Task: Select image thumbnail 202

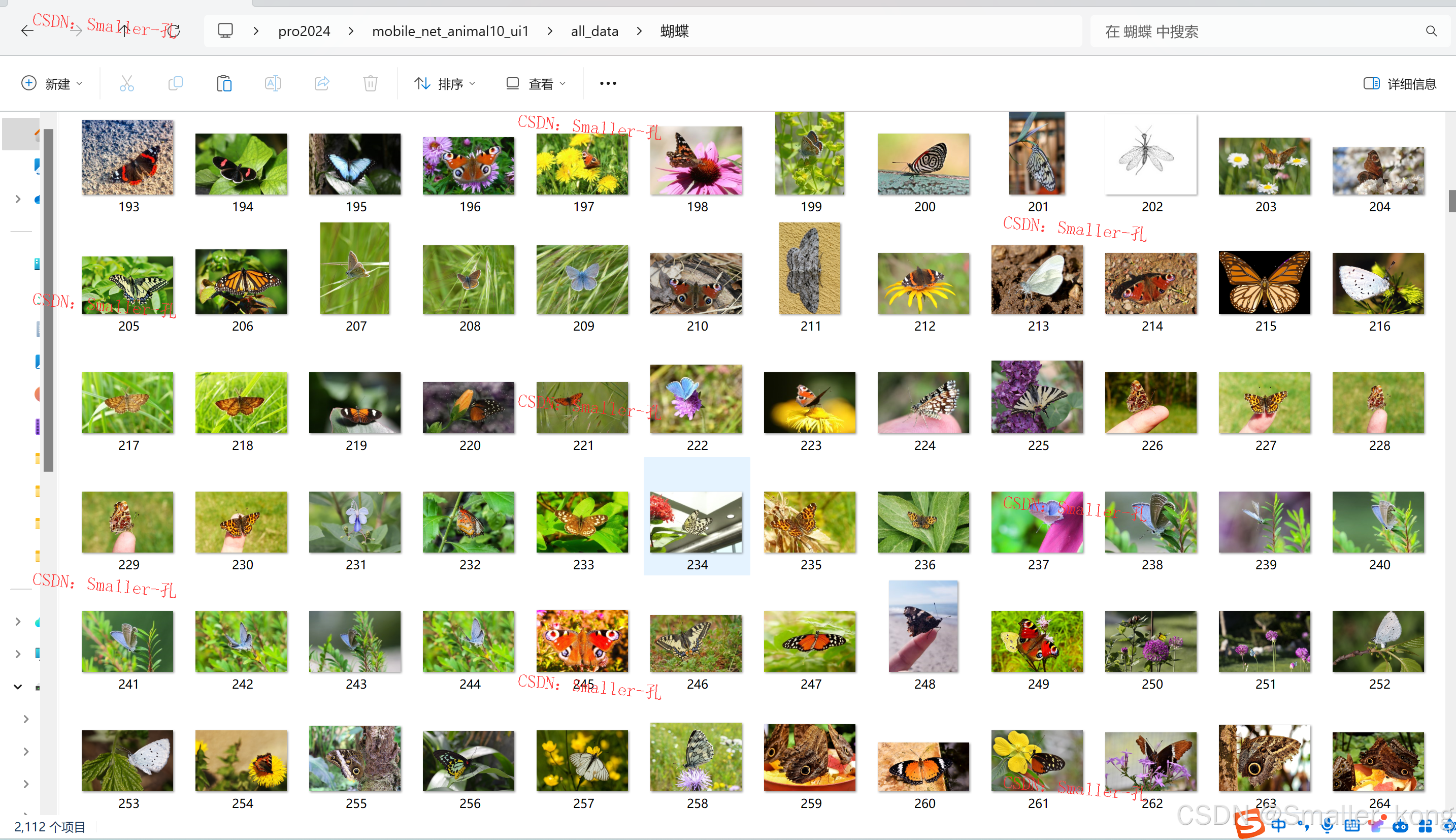Action: click(x=1151, y=154)
